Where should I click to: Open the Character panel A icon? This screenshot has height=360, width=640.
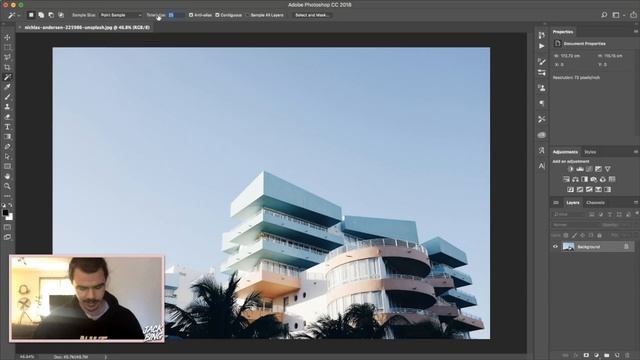point(542,166)
